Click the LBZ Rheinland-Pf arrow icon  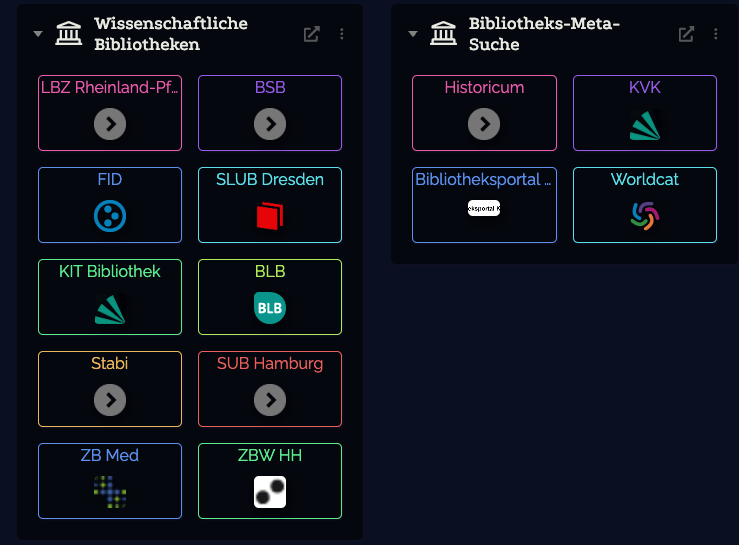(110, 124)
